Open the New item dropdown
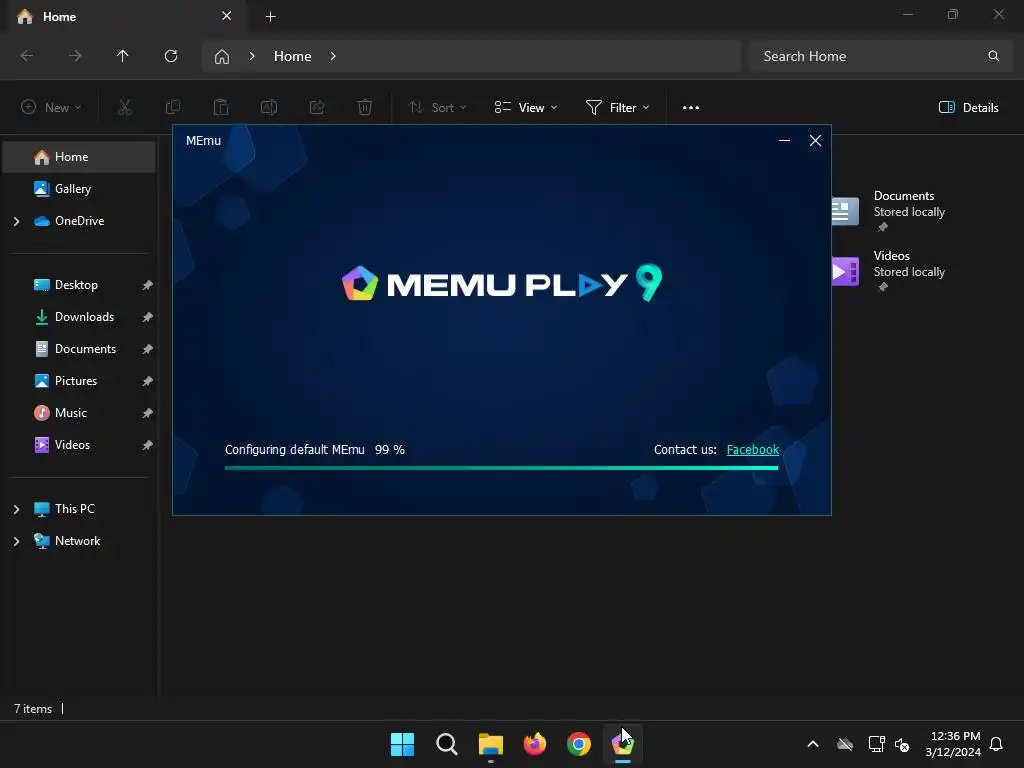1024x768 pixels. (x=51, y=107)
